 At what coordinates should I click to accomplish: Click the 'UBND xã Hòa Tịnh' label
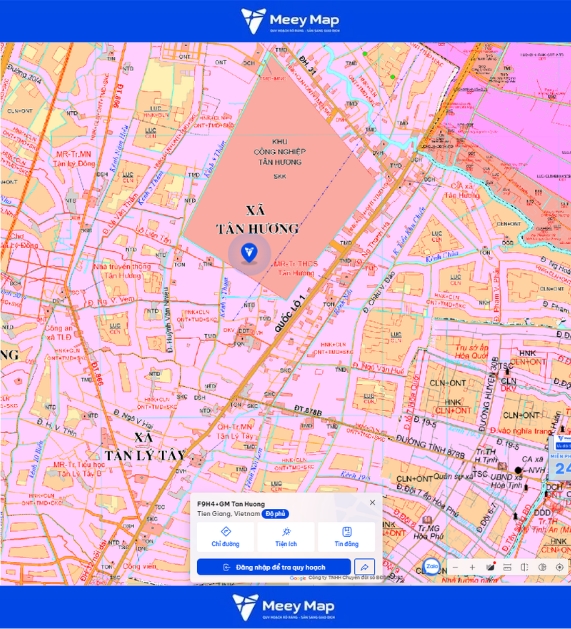(x=507, y=481)
